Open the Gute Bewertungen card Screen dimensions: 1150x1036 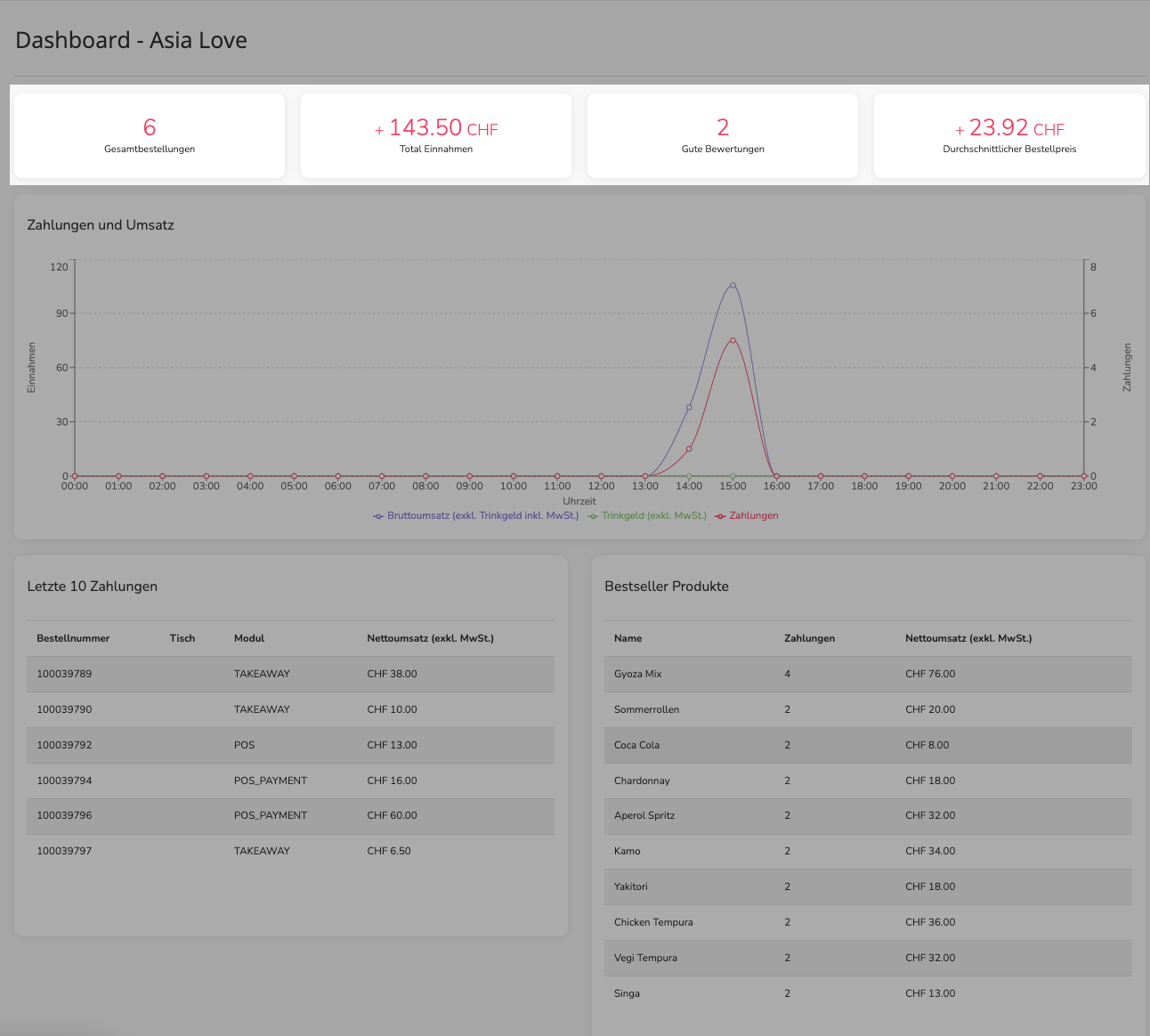coord(723,136)
